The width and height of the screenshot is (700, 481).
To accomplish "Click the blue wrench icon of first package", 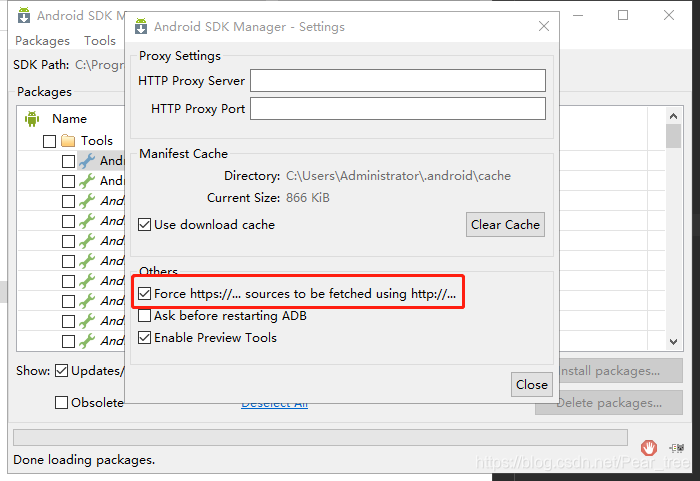I will point(87,161).
